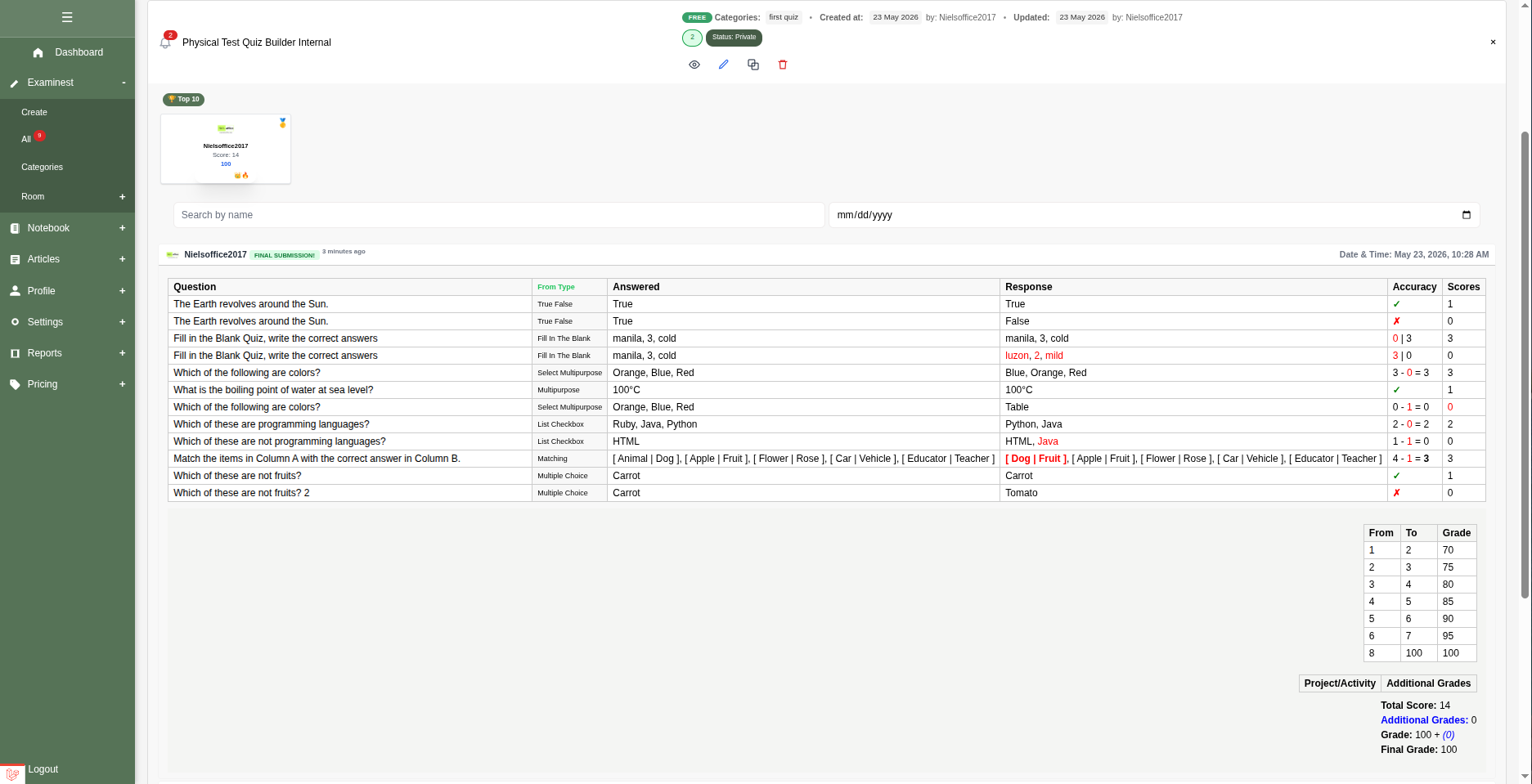The height and width of the screenshot is (784, 1532).
Task: Click the (0) additional grade link
Action: 1449,735
